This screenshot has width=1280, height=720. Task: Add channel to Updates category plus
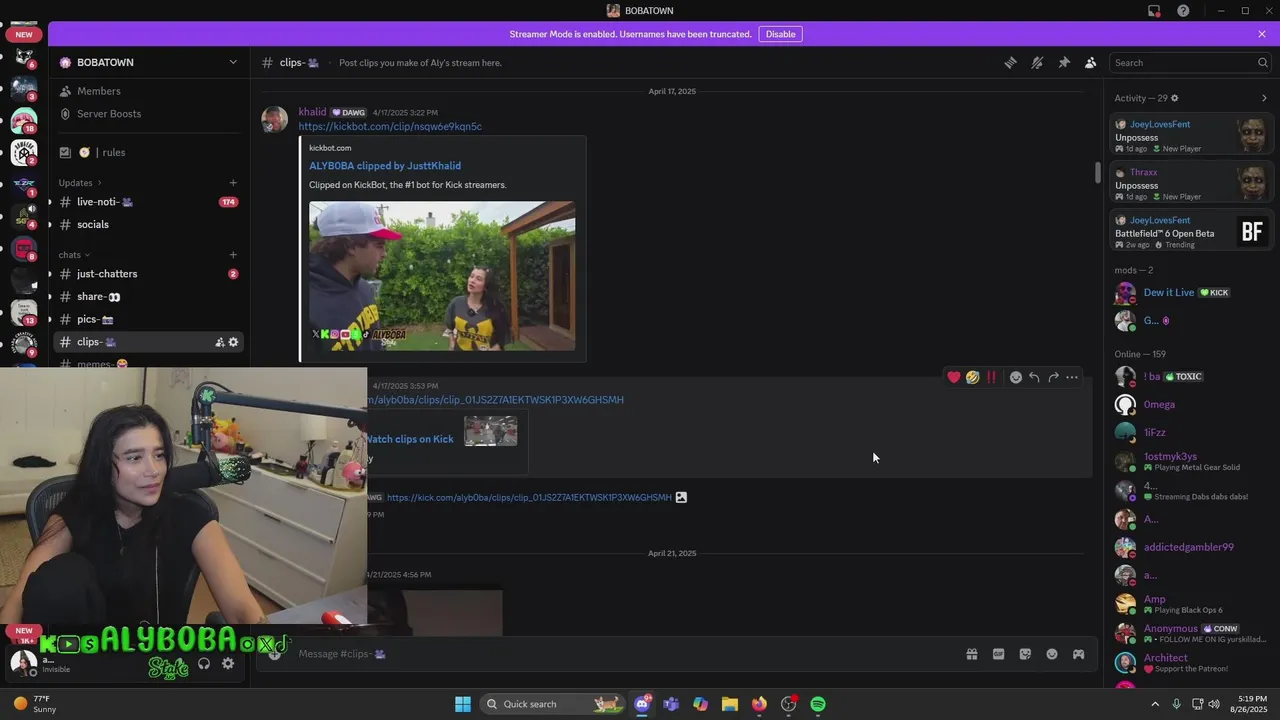[233, 183]
